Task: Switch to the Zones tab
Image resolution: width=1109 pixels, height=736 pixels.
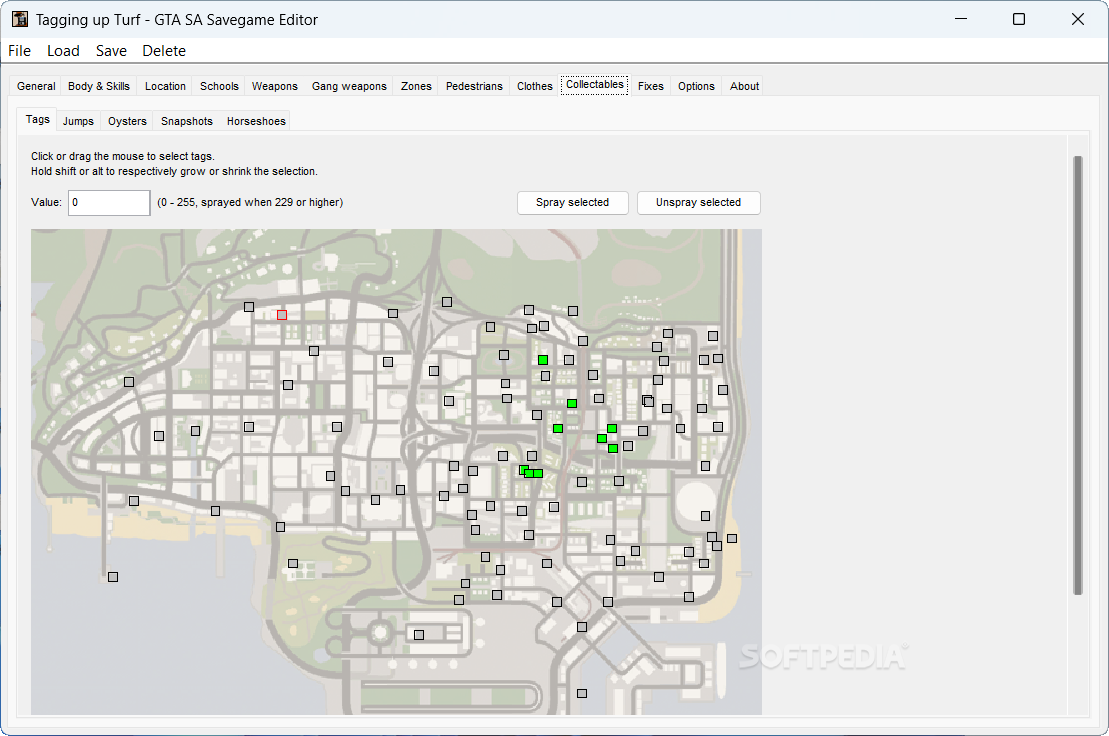Action: (416, 86)
